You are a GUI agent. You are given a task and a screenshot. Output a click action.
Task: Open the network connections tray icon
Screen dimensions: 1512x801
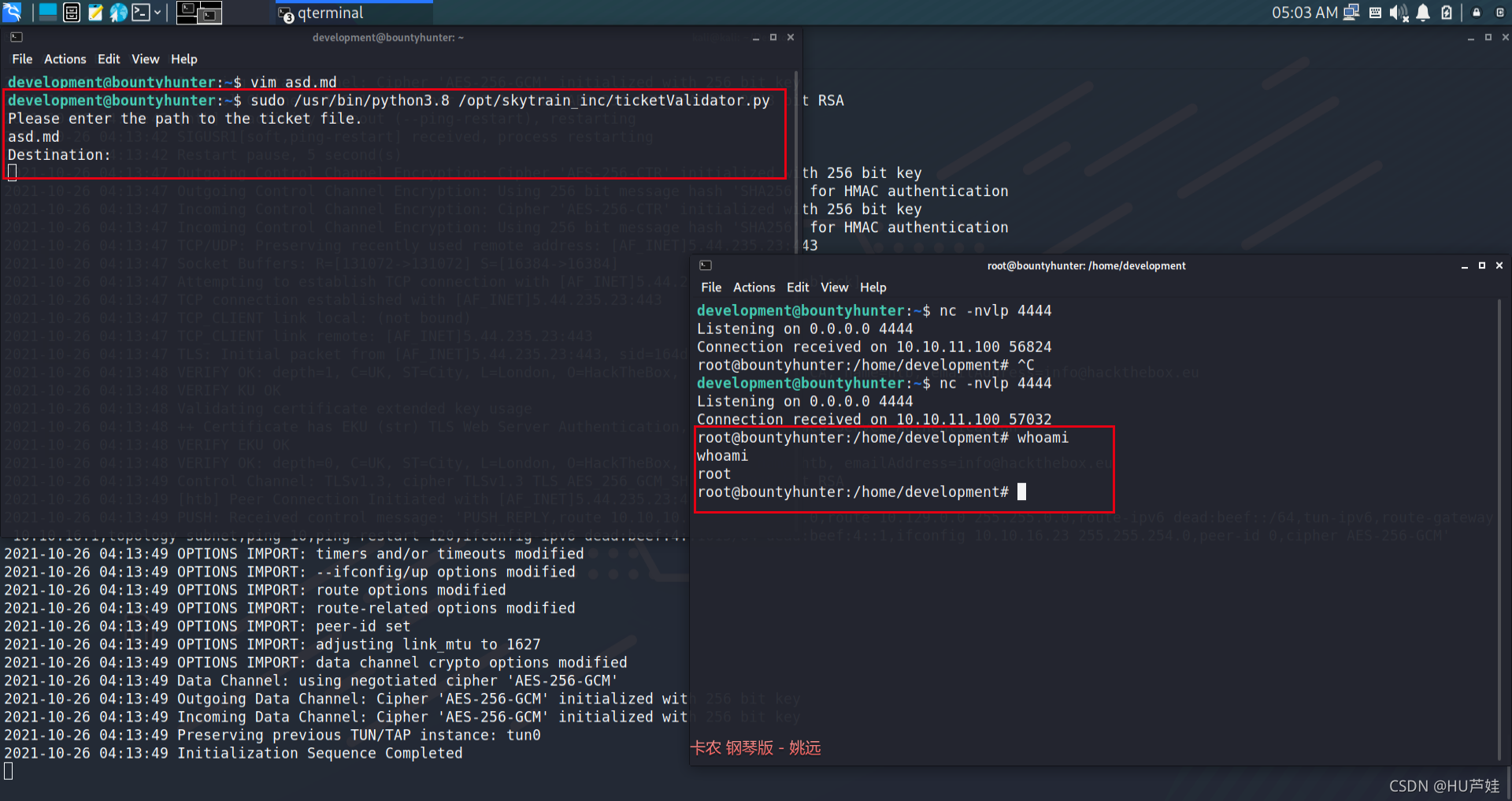pyautogui.click(x=1352, y=12)
